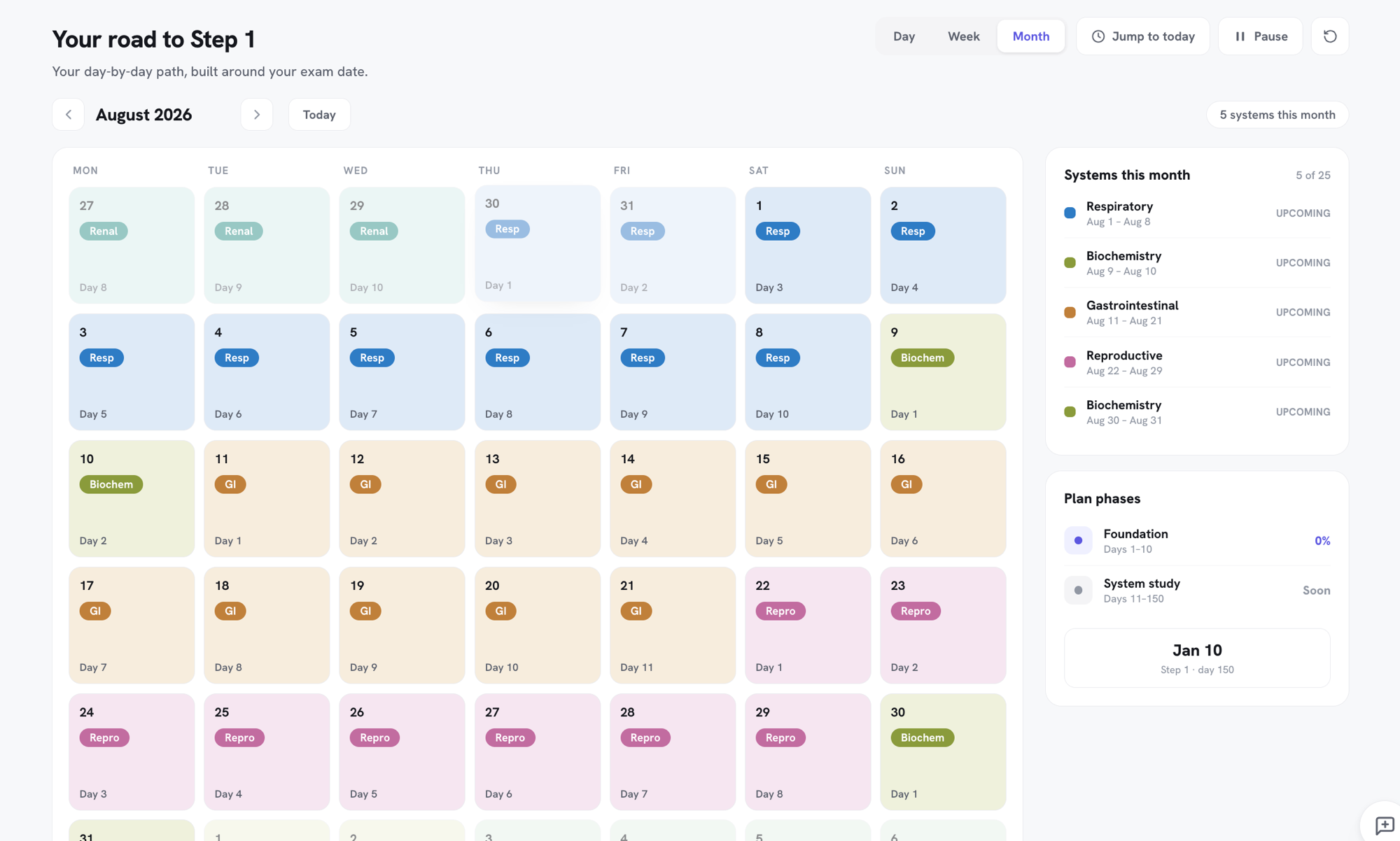
Task: Open August 18 GI Day 8 cell
Action: [267, 625]
